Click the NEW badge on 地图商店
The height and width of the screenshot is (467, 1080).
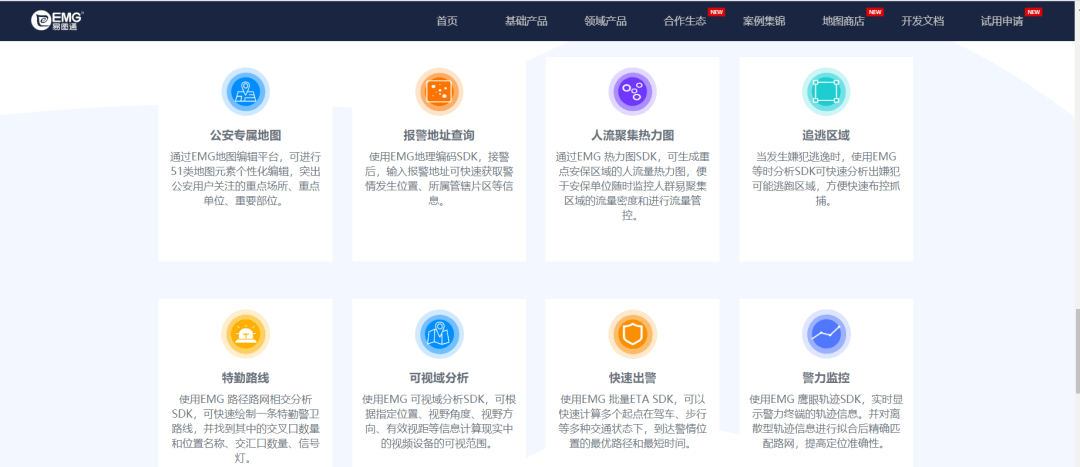(x=875, y=12)
